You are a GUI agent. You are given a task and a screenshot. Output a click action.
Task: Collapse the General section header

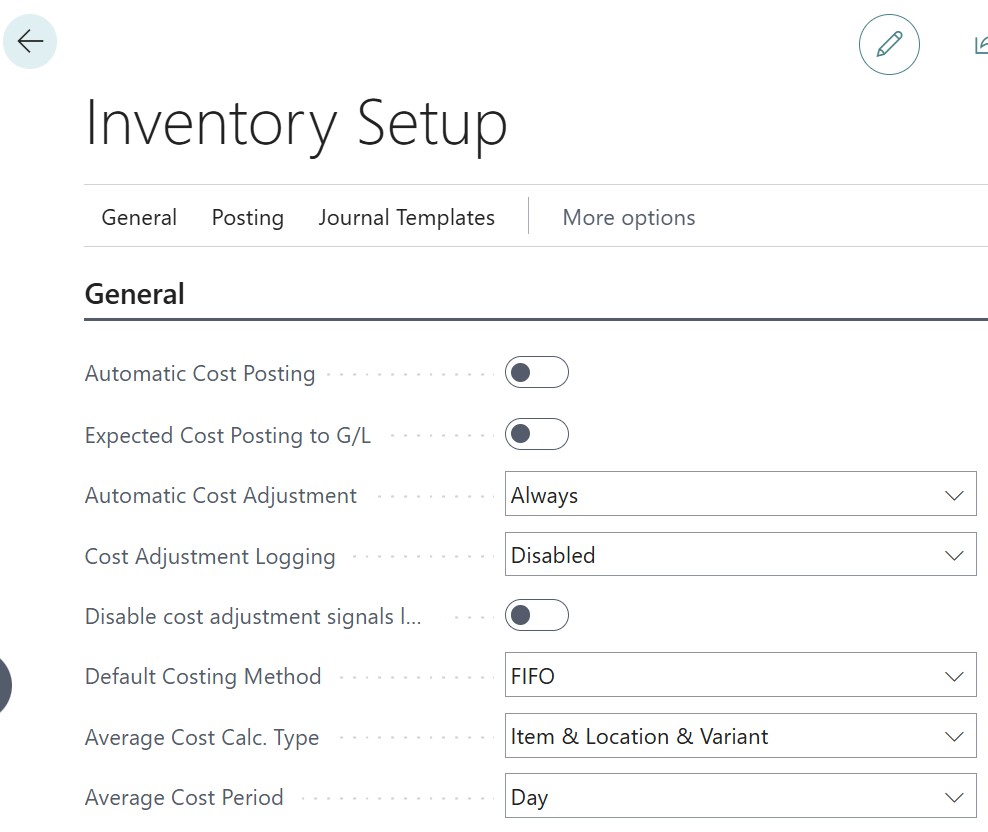click(x=134, y=293)
